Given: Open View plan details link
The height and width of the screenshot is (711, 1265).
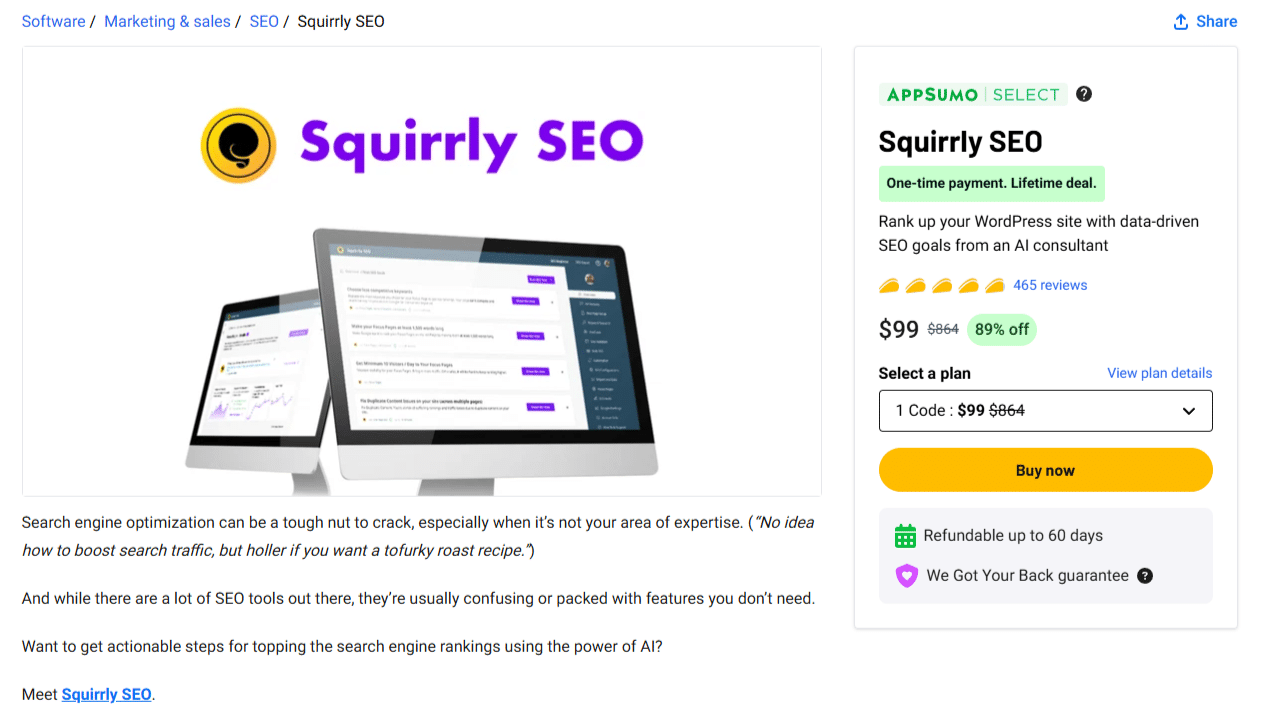Looking at the screenshot, I should (1159, 372).
